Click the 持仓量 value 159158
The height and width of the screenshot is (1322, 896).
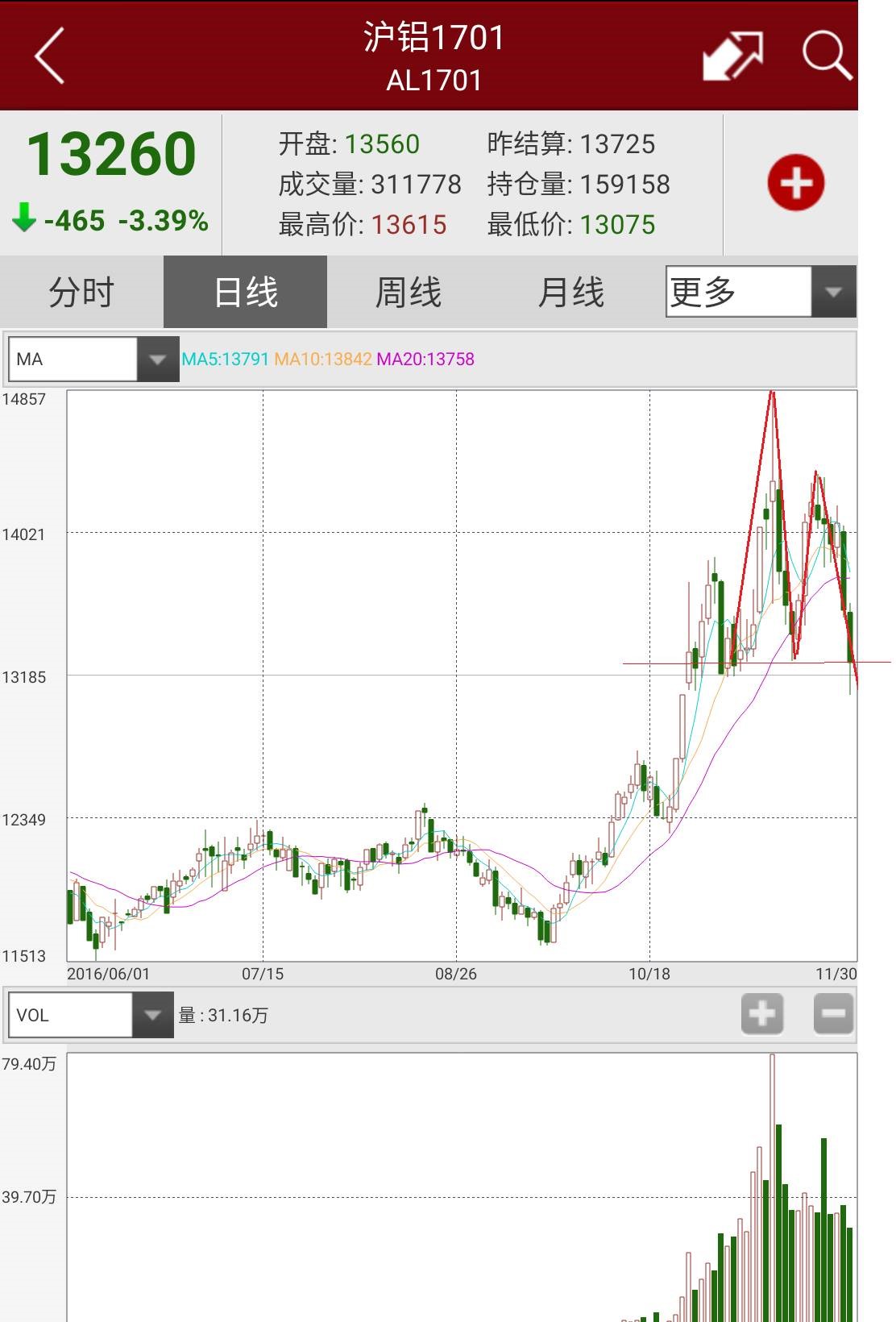[x=624, y=185]
